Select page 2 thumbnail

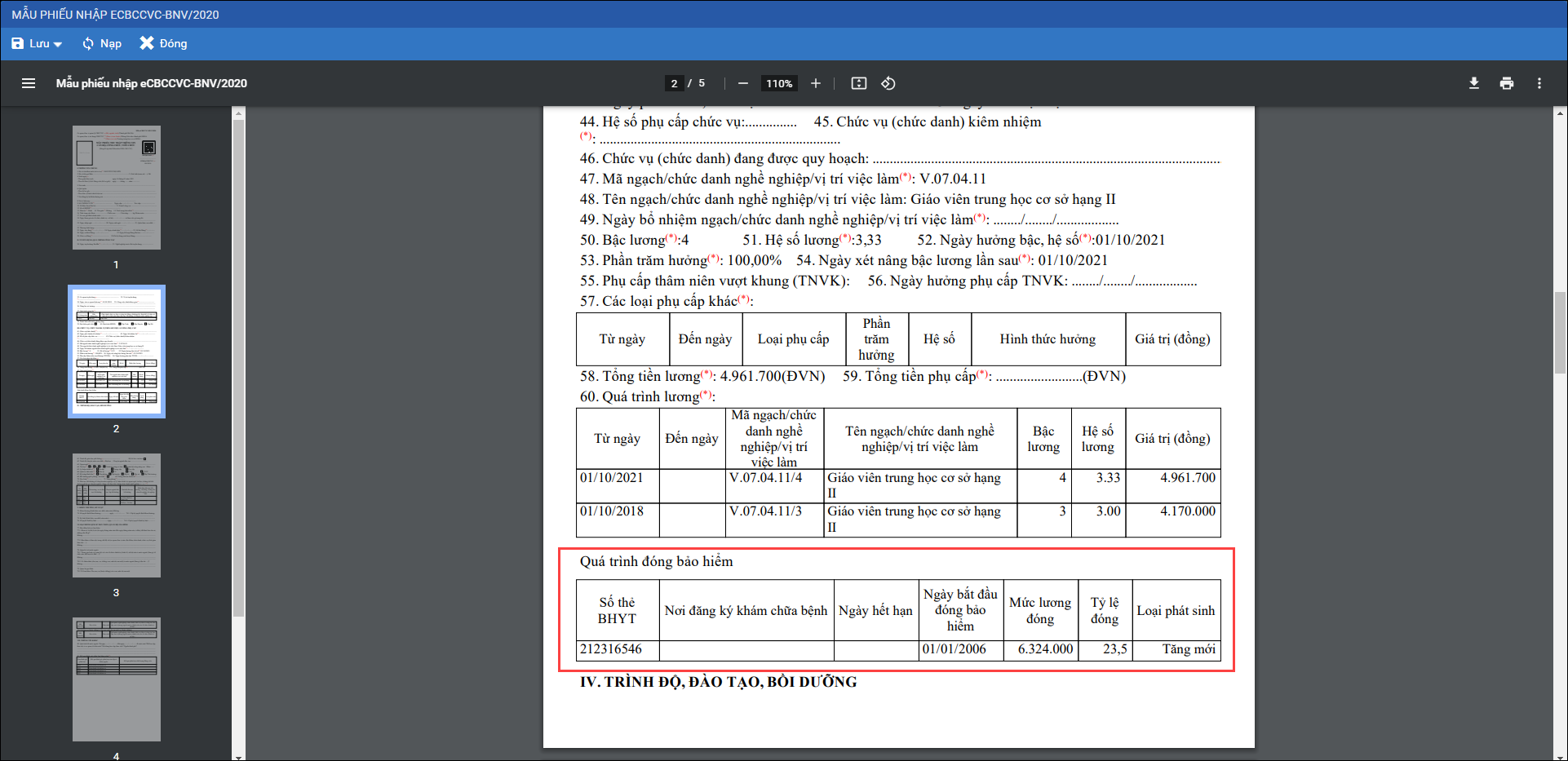click(117, 352)
